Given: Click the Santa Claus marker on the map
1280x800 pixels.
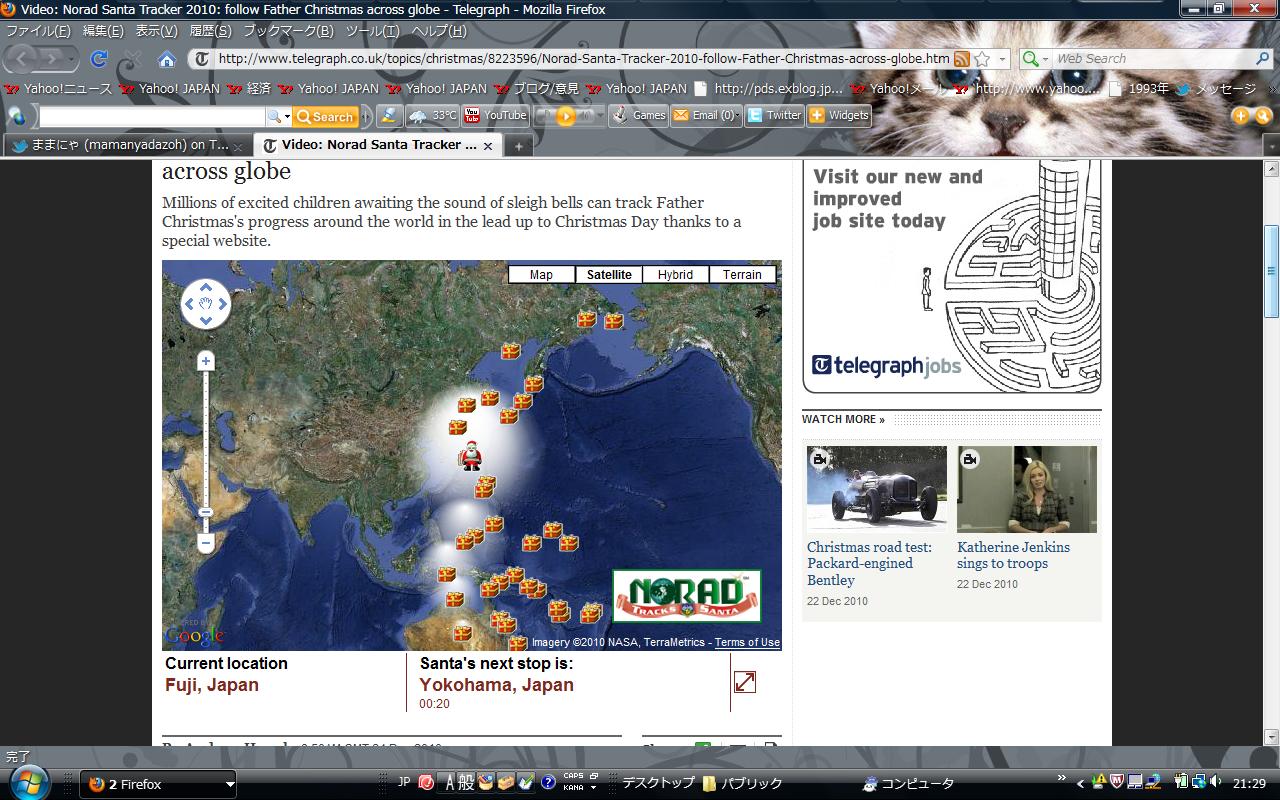Looking at the screenshot, I should pos(470,455).
